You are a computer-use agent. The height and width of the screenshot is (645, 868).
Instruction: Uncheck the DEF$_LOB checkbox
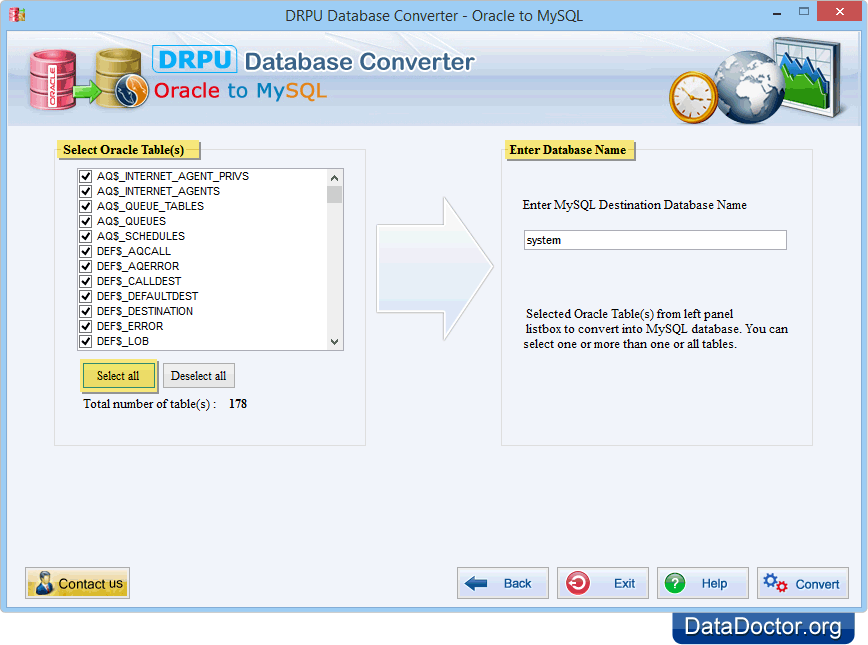click(85, 340)
